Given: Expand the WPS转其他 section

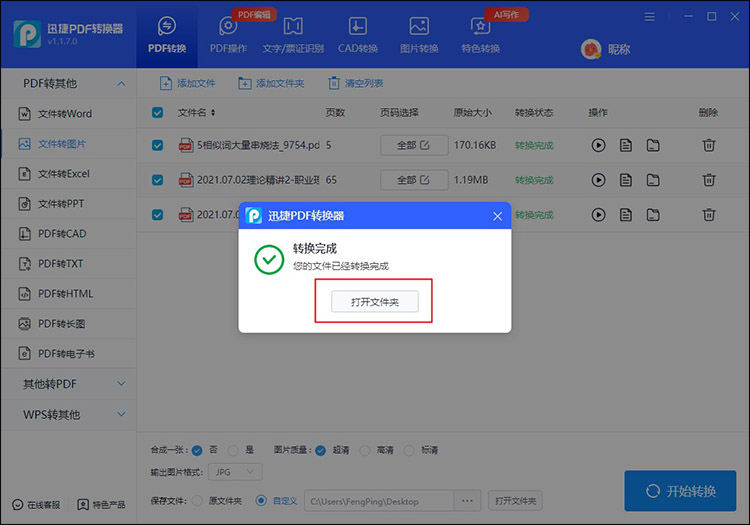Looking at the screenshot, I should 68,415.
